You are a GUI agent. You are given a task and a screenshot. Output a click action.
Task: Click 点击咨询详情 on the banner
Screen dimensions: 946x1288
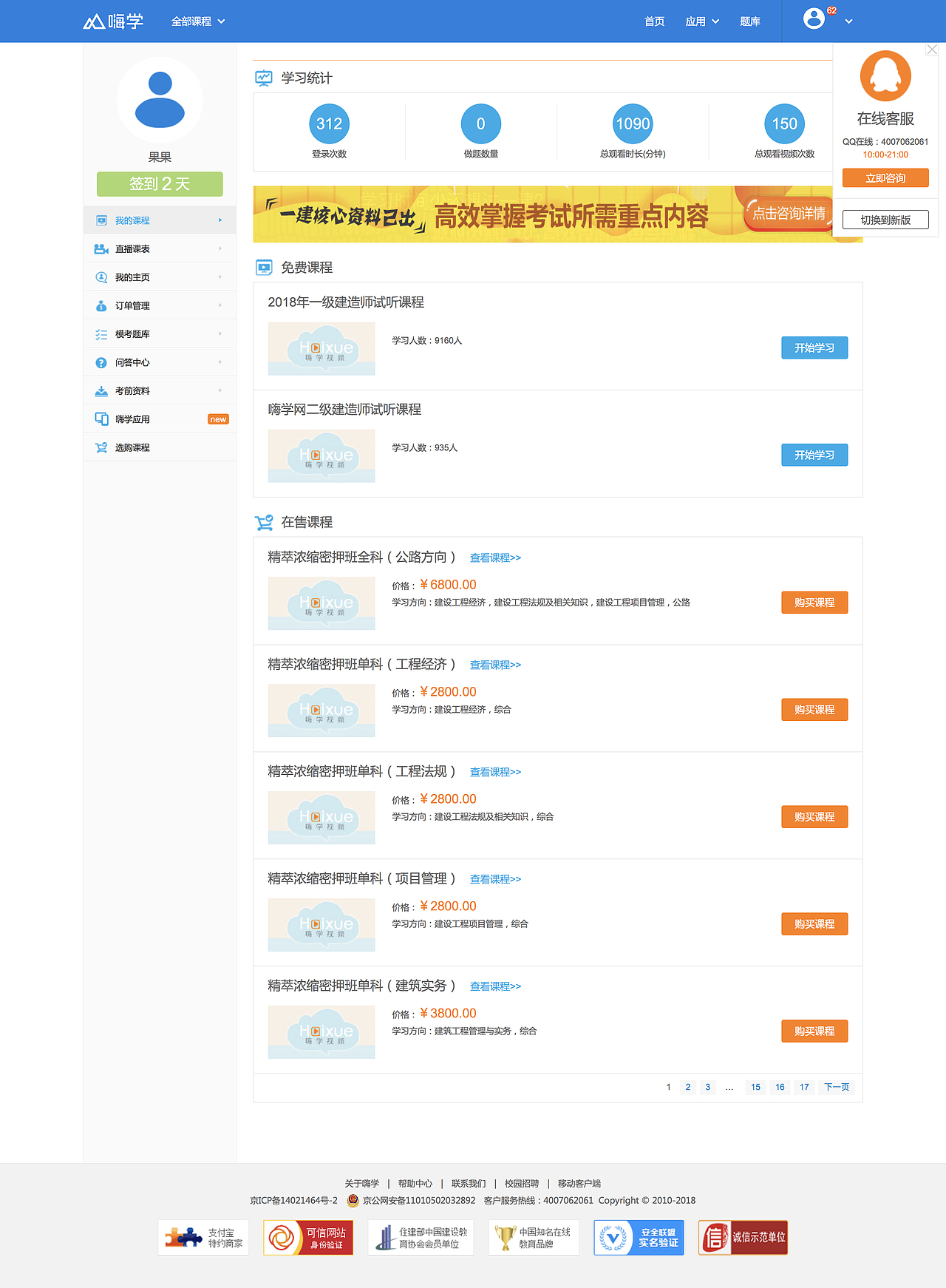[x=789, y=214]
